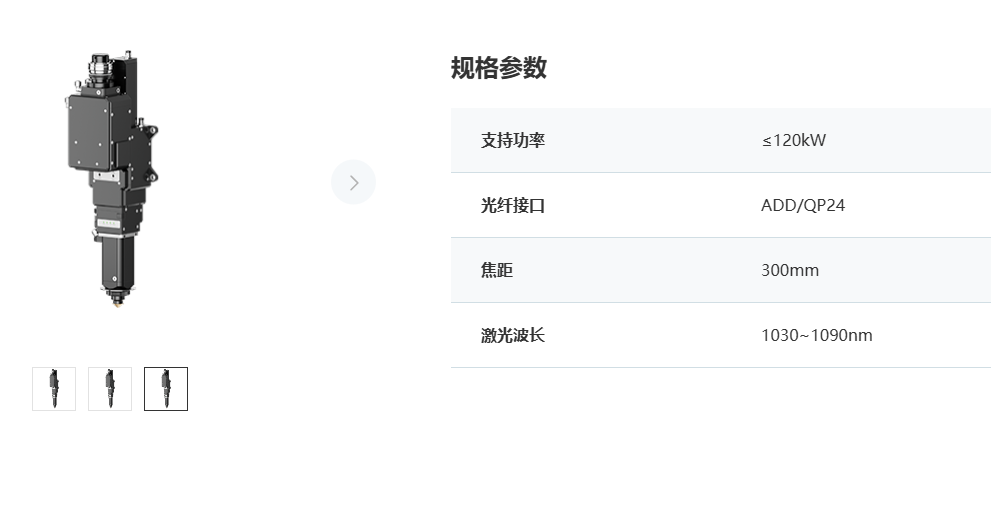Image resolution: width=991 pixels, height=528 pixels.
Task: Click the ADD/QP24 interface value
Action: [803, 205]
